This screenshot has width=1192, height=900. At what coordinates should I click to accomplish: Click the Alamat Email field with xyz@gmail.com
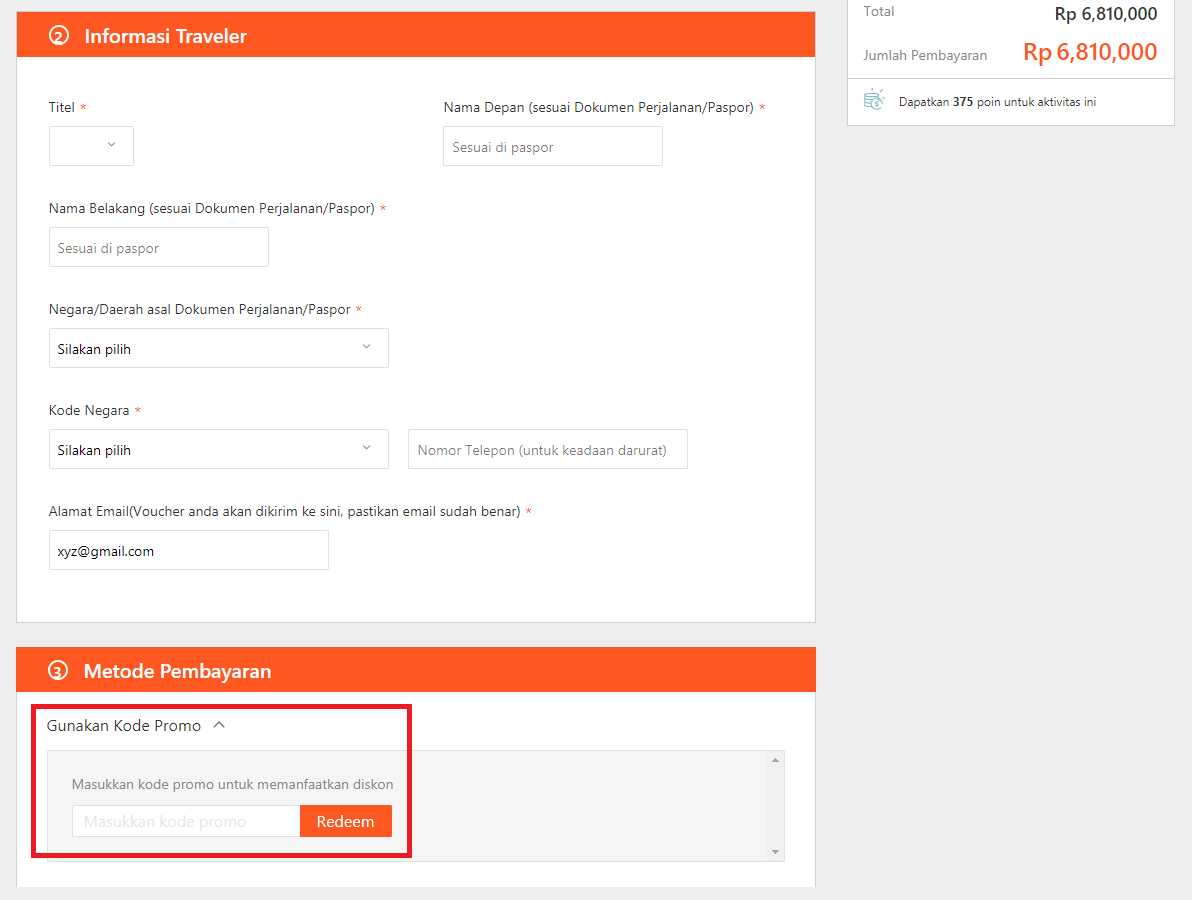click(x=189, y=550)
